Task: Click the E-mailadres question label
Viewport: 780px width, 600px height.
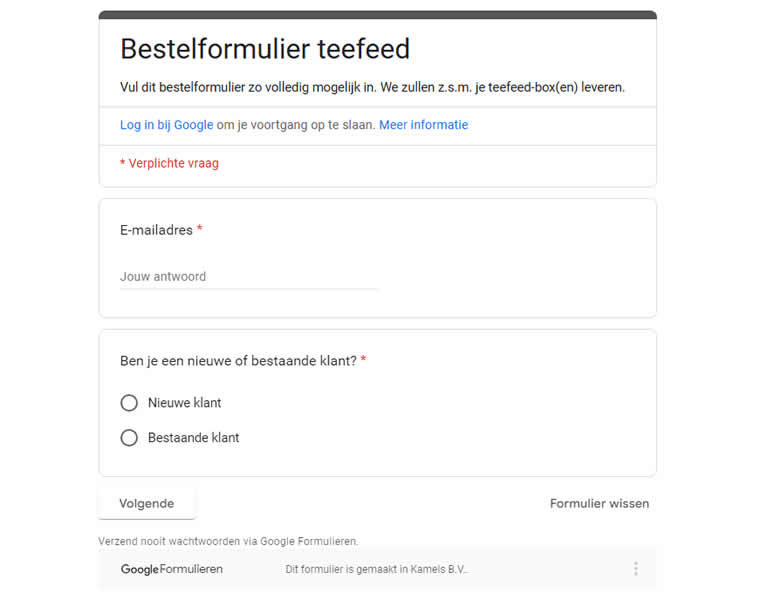Action: tap(156, 230)
